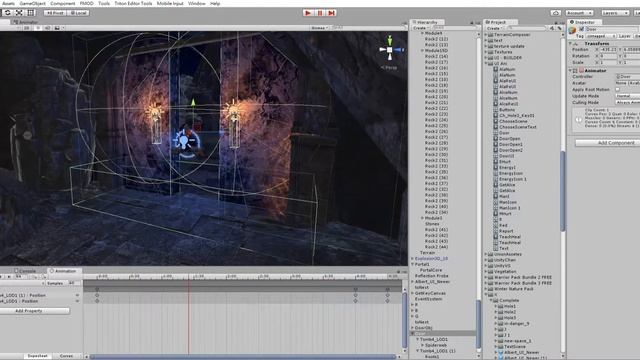This screenshot has width=640, height=360.
Task: Open the Component menu
Action: [63, 3]
